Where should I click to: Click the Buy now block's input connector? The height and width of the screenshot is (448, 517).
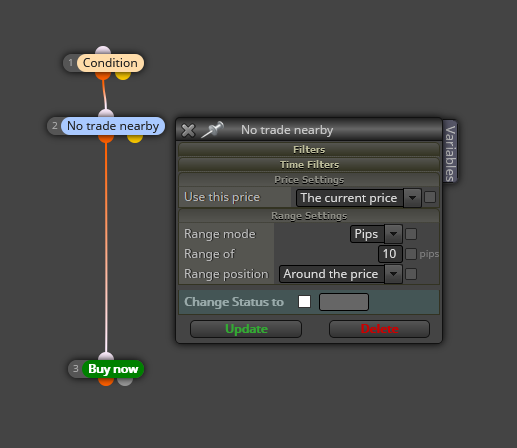pyautogui.click(x=106, y=357)
